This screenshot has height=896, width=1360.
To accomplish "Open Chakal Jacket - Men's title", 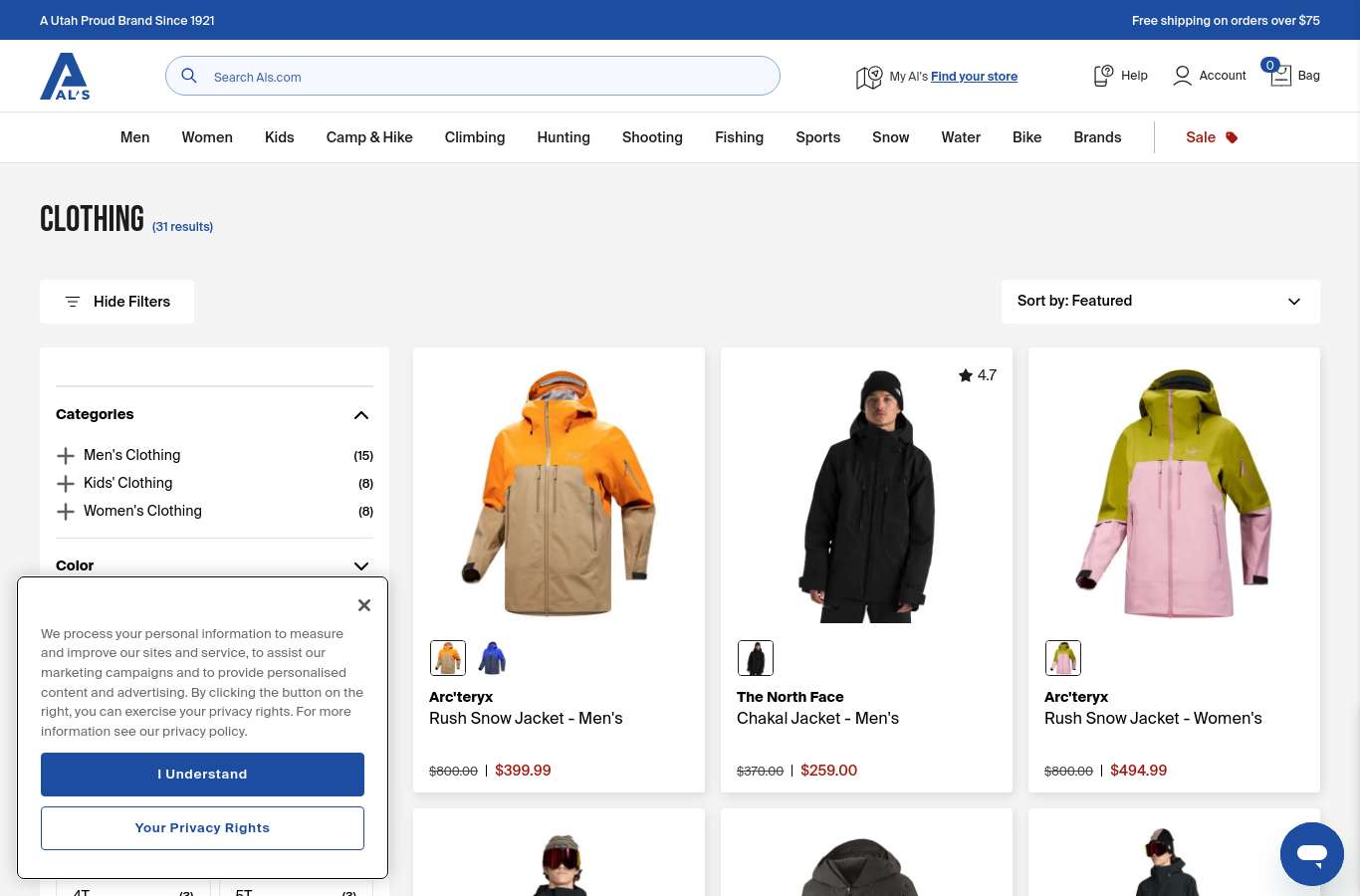I will pos(817,719).
